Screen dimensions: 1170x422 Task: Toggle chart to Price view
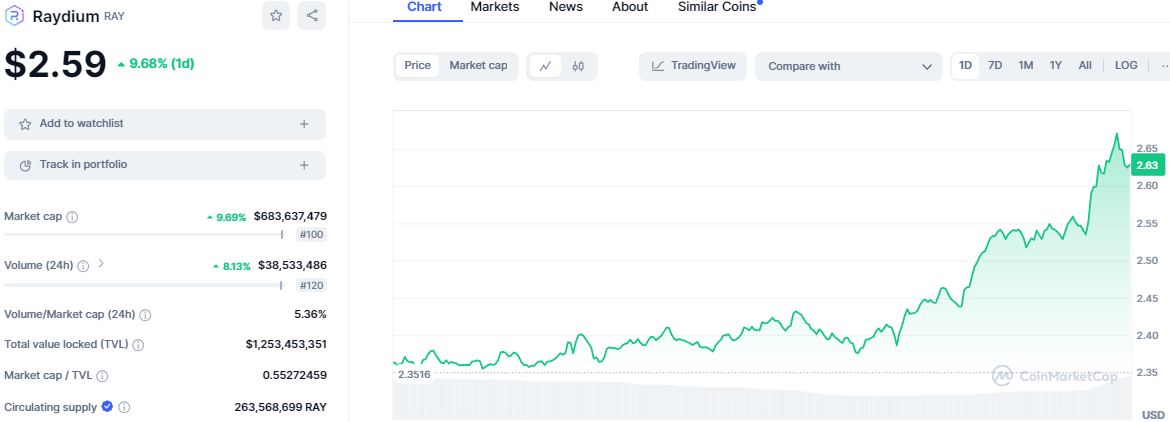418,66
